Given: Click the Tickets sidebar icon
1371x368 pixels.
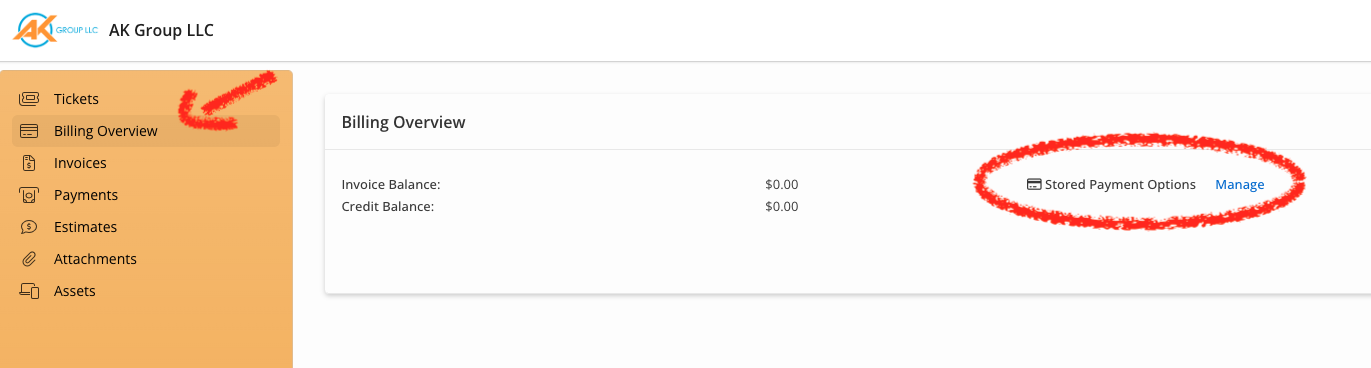Looking at the screenshot, I should pyautogui.click(x=29, y=99).
